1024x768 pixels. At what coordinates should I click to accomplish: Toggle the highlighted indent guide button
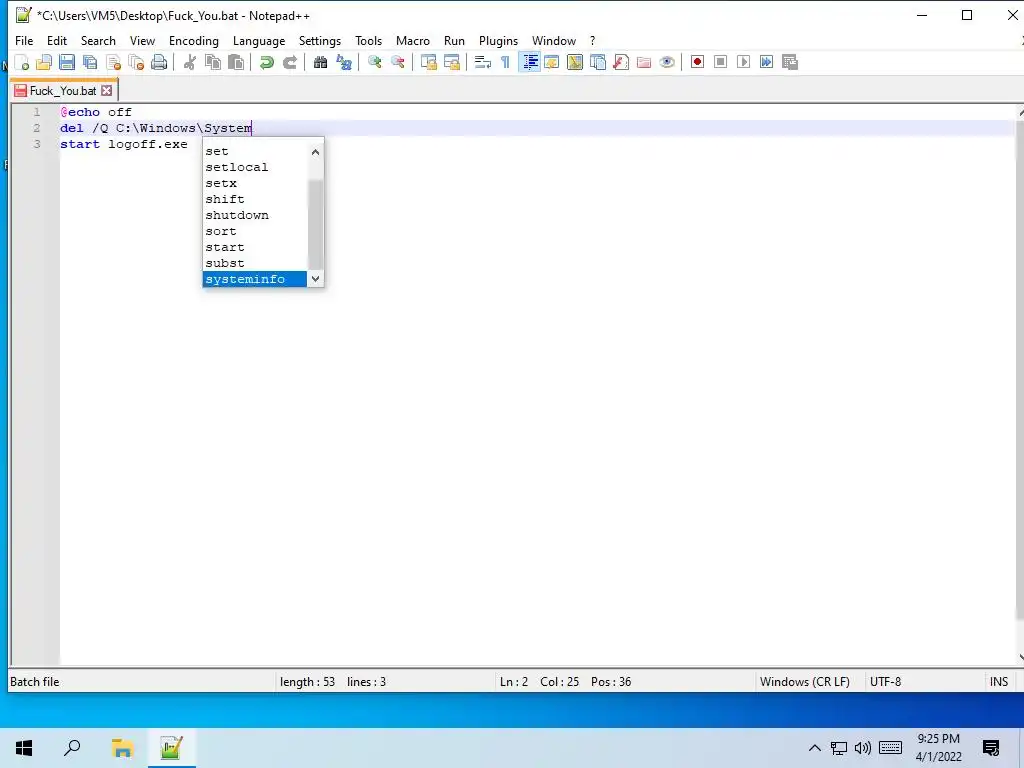coord(530,62)
